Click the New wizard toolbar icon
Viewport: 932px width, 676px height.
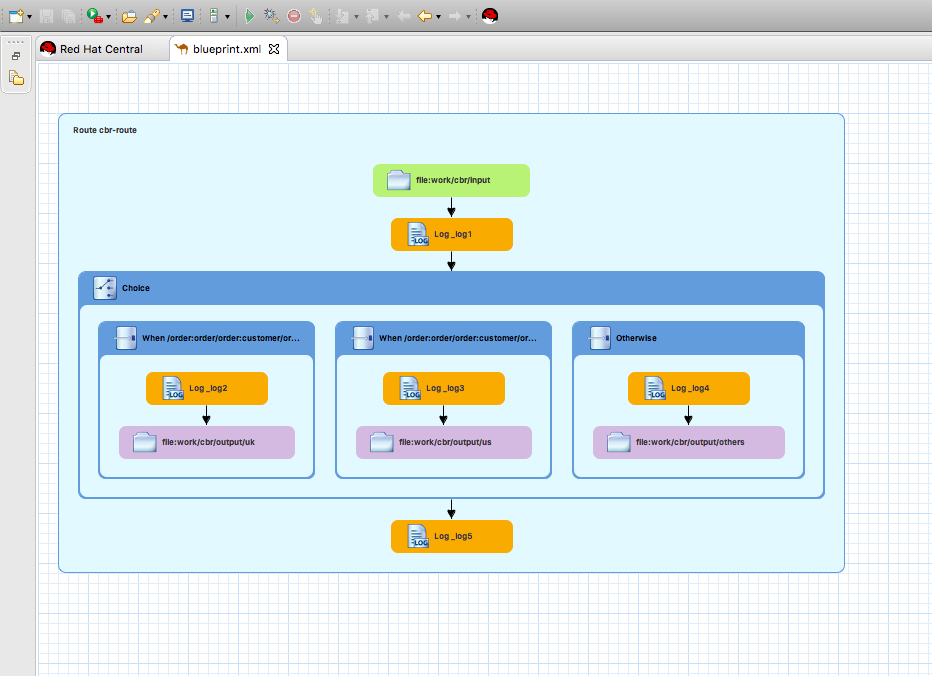15,16
